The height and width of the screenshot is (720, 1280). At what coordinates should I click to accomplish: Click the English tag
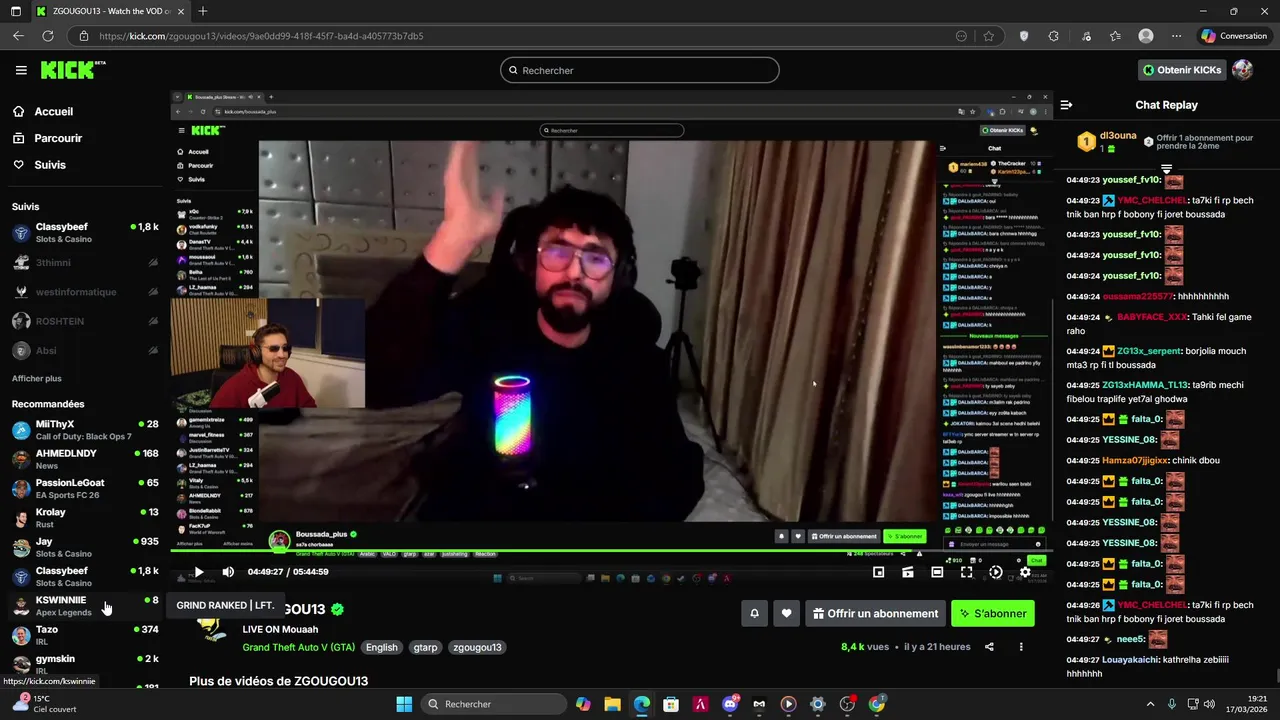pos(381,647)
